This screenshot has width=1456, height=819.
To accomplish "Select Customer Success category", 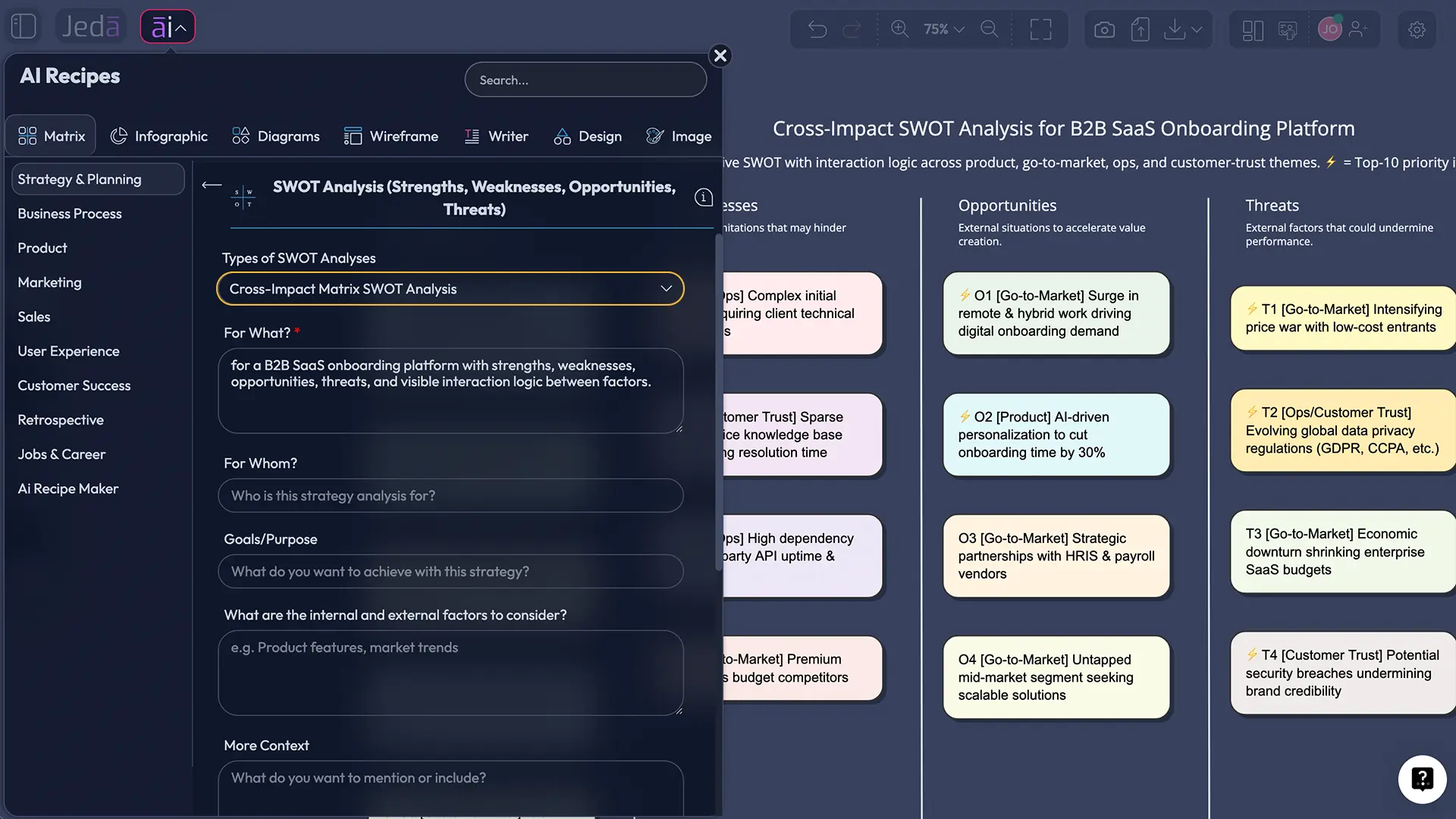I will 74,385.
